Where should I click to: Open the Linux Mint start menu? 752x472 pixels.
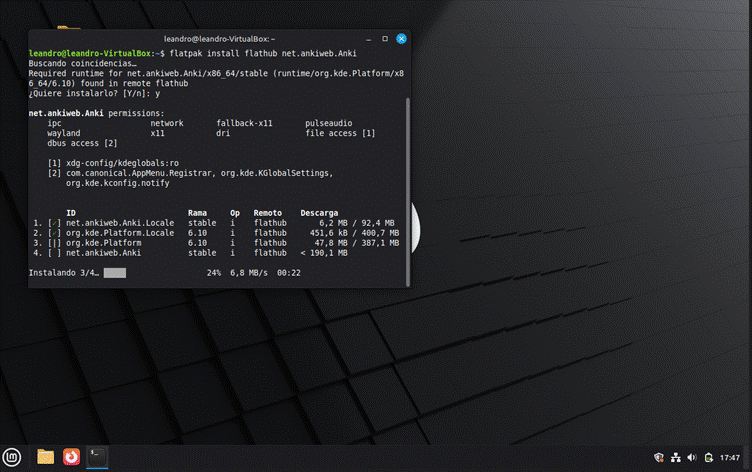pyautogui.click(x=12, y=457)
